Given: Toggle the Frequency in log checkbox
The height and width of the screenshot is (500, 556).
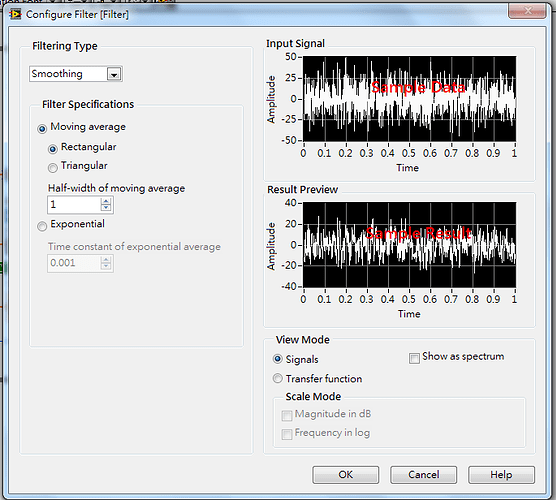Looking at the screenshot, I should [287, 434].
